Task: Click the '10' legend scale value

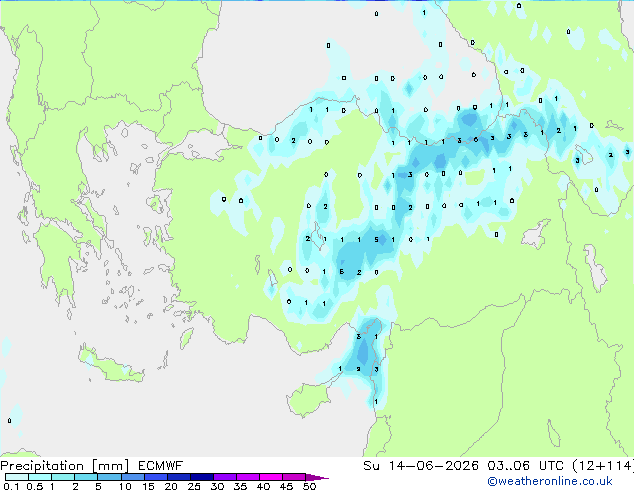Action: 125,486
